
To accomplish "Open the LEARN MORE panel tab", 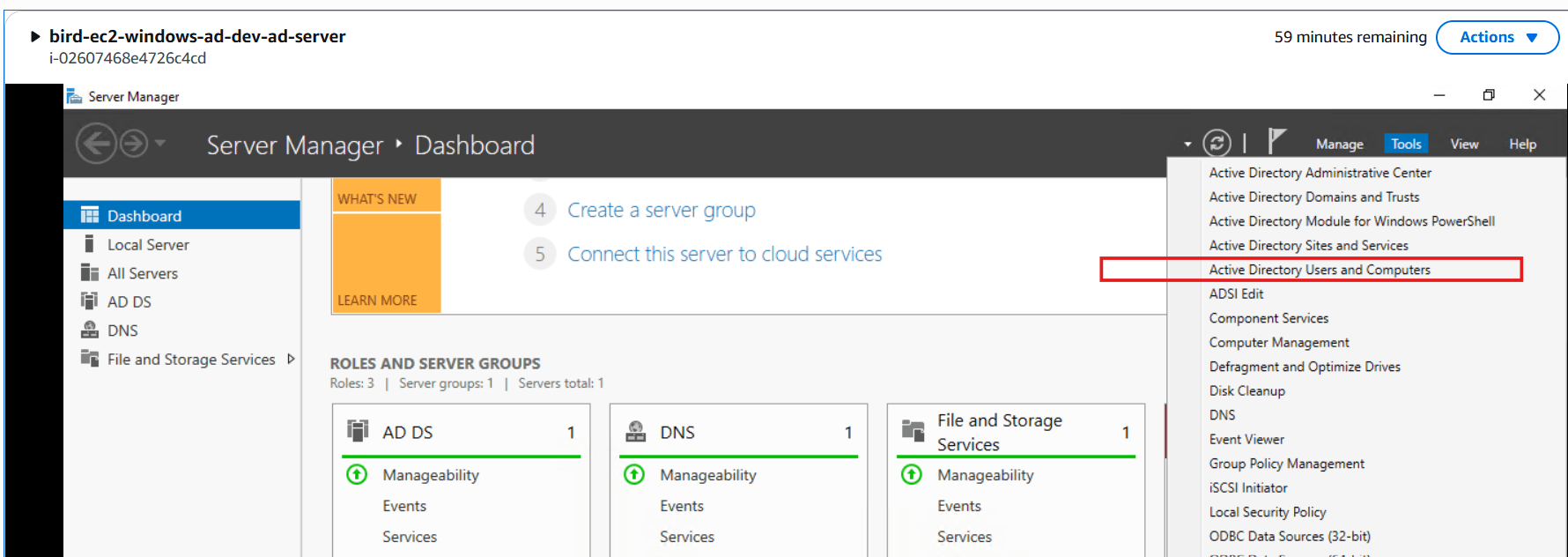I will tap(387, 263).
